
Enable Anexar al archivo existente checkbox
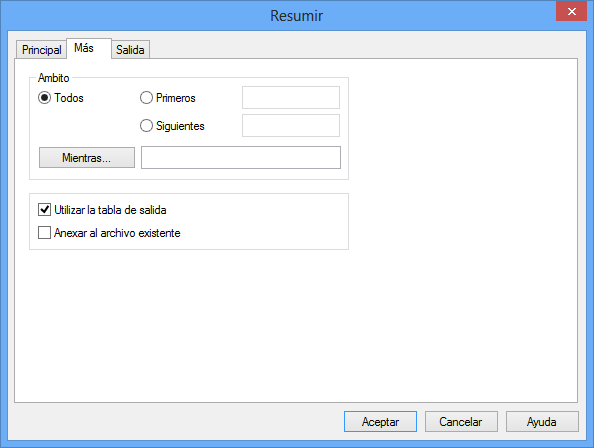pos(44,233)
